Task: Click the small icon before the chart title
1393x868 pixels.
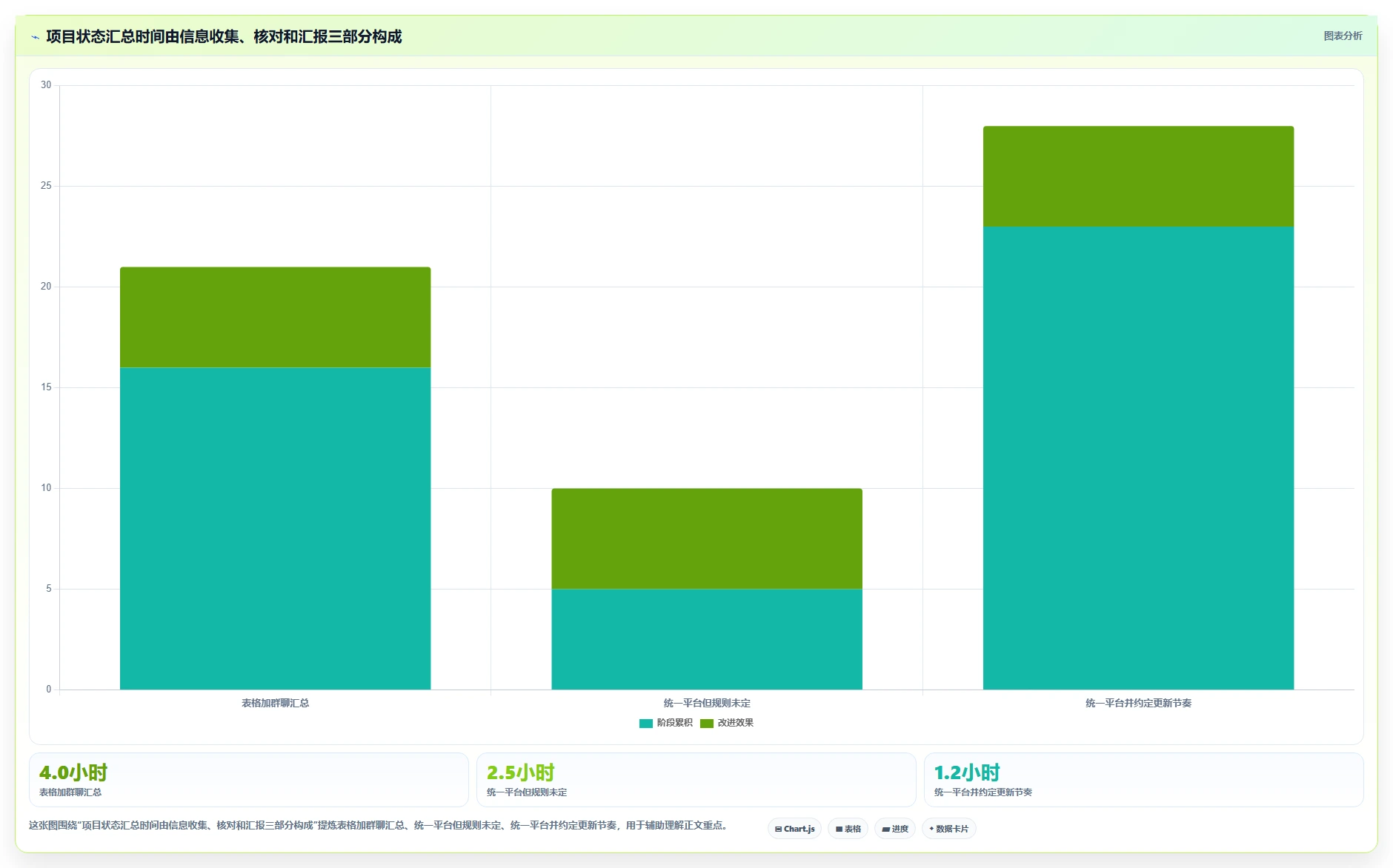Action: tap(35, 37)
